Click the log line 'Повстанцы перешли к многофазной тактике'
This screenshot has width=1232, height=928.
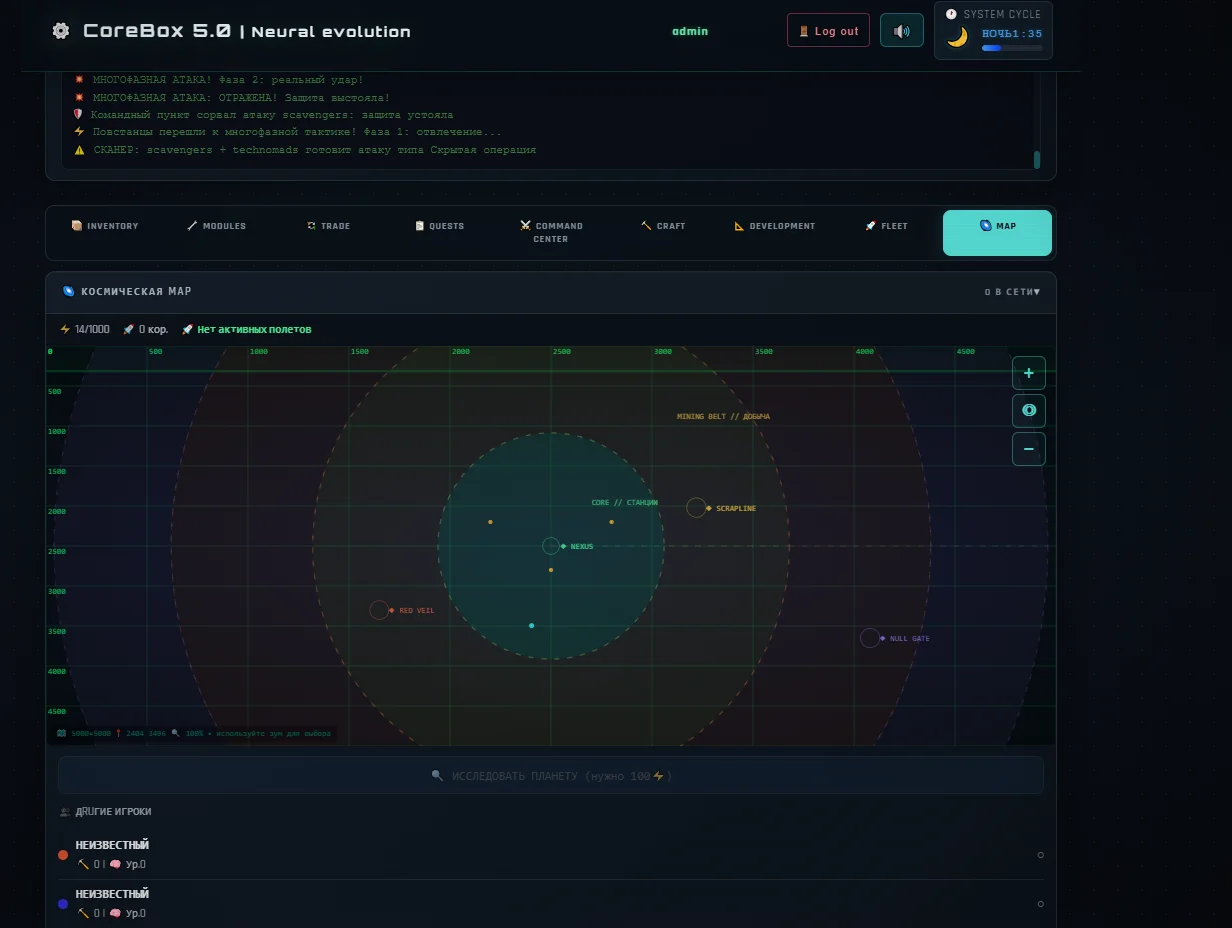coord(288,132)
